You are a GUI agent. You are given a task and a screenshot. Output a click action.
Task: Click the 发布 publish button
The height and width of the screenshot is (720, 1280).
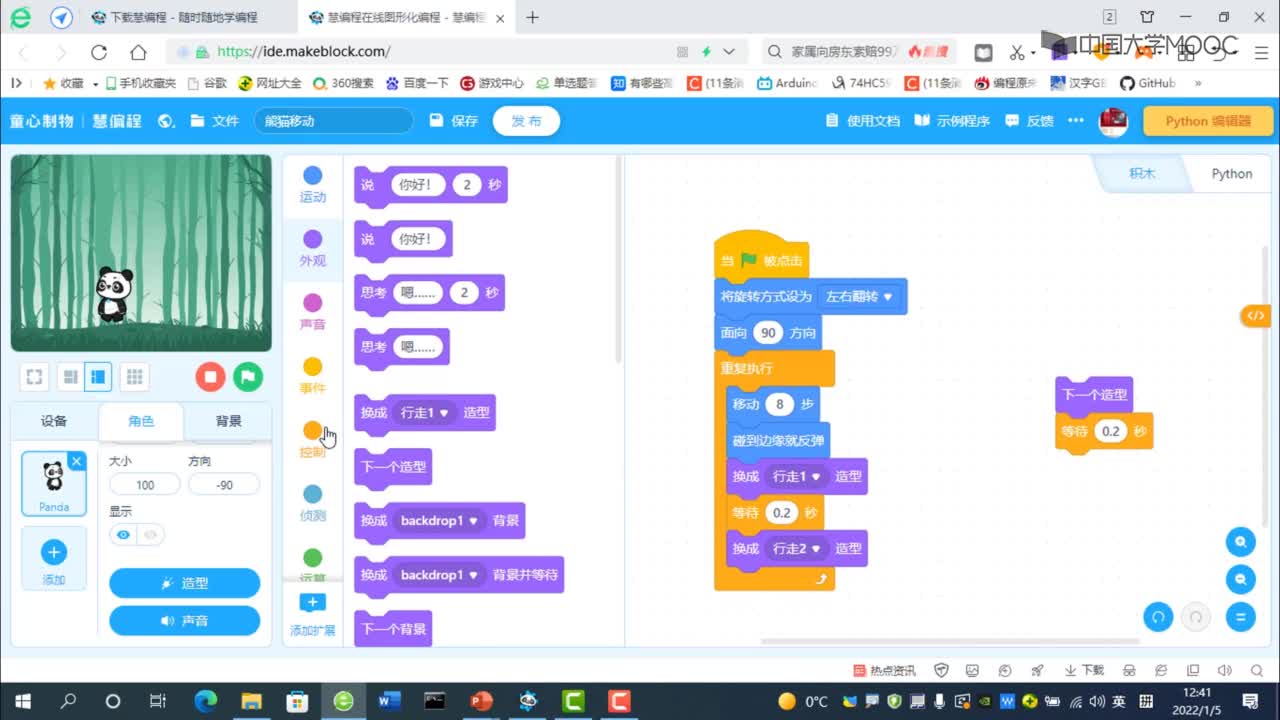click(526, 121)
